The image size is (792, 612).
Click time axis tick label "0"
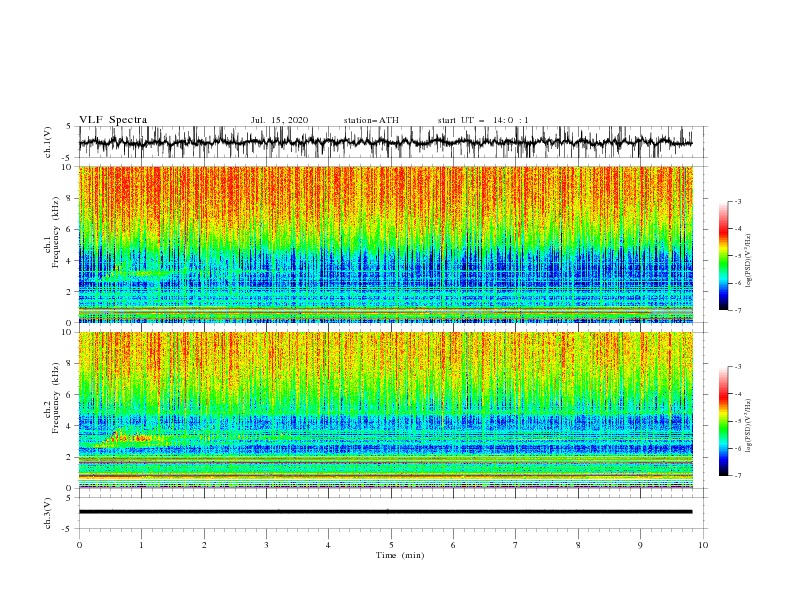pyautogui.click(x=79, y=545)
